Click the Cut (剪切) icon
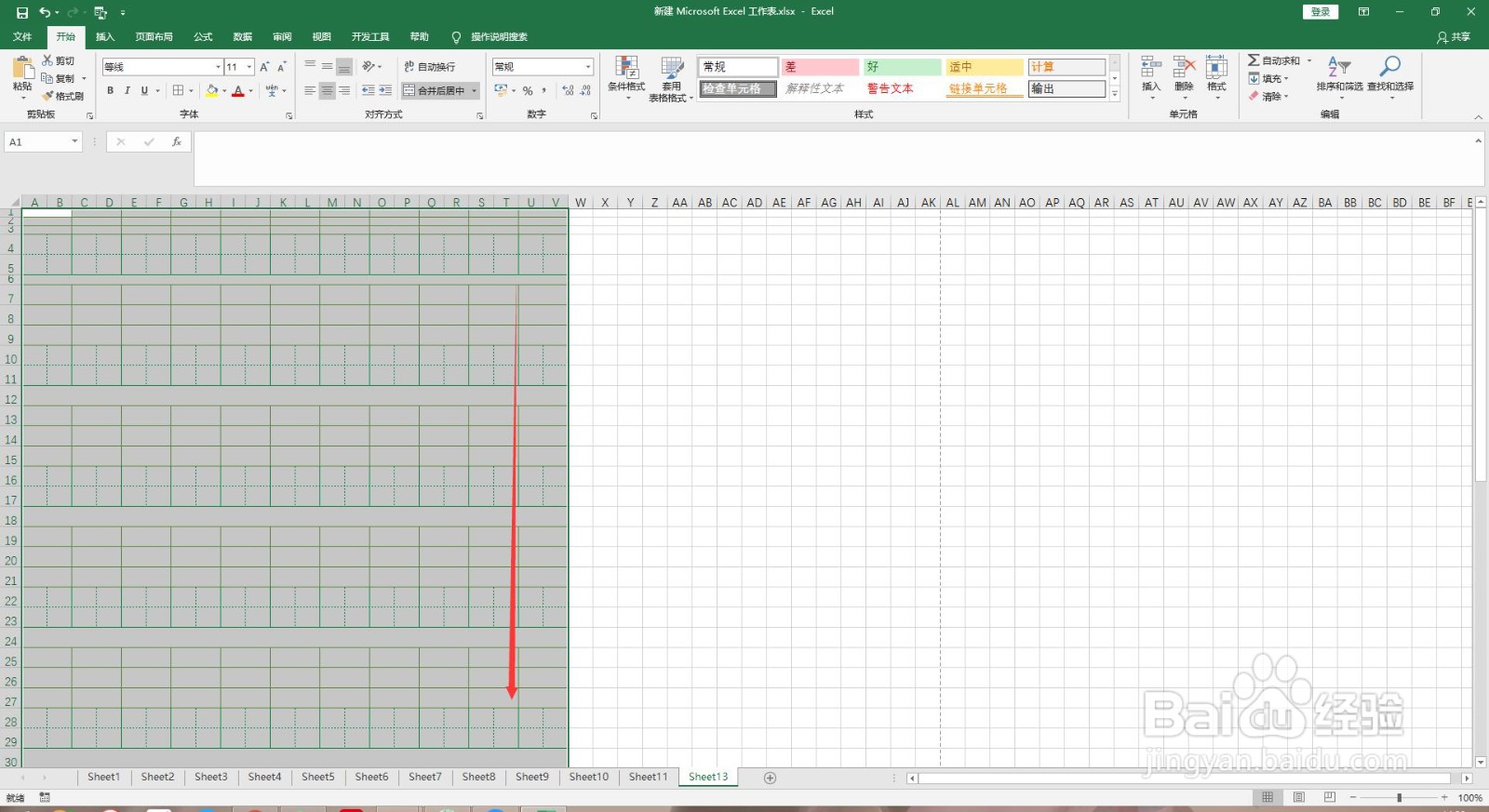 tap(47, 60)
